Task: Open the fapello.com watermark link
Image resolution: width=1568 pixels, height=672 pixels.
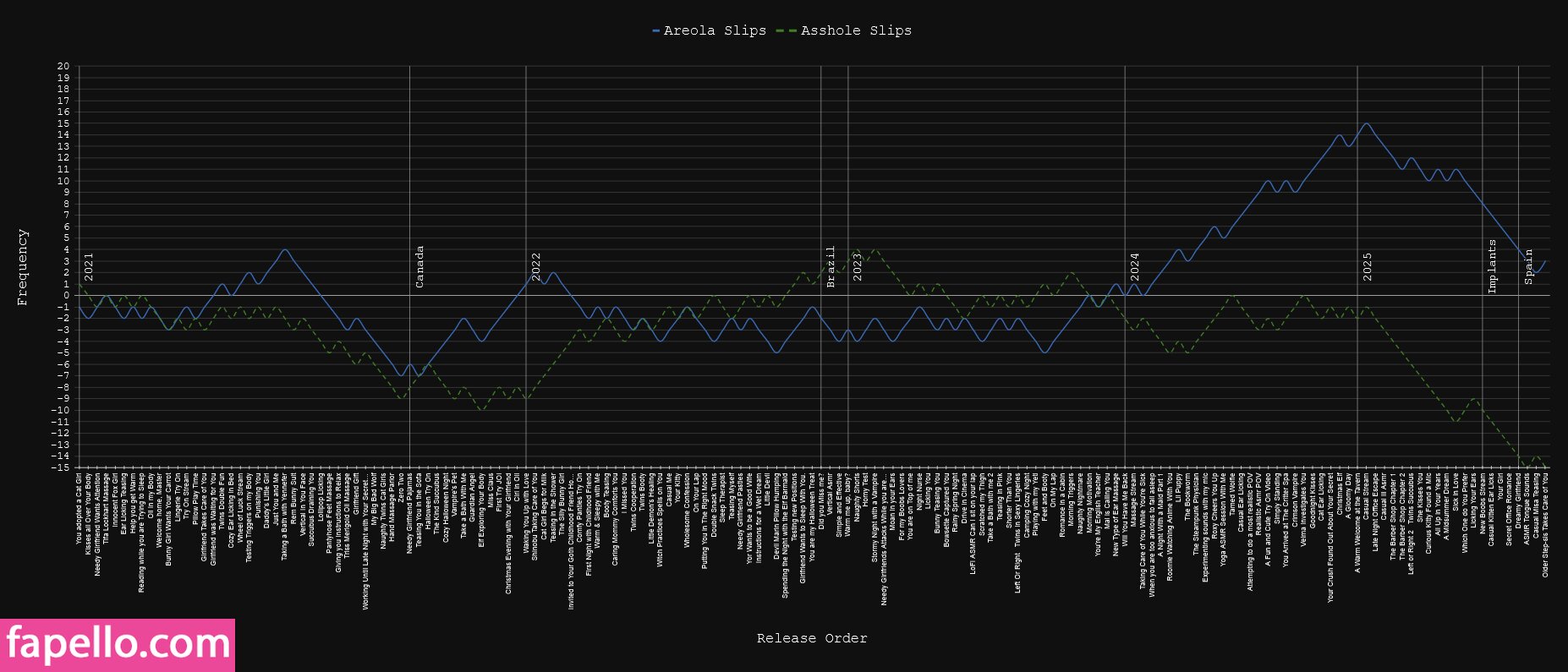Action: [118, 645]
